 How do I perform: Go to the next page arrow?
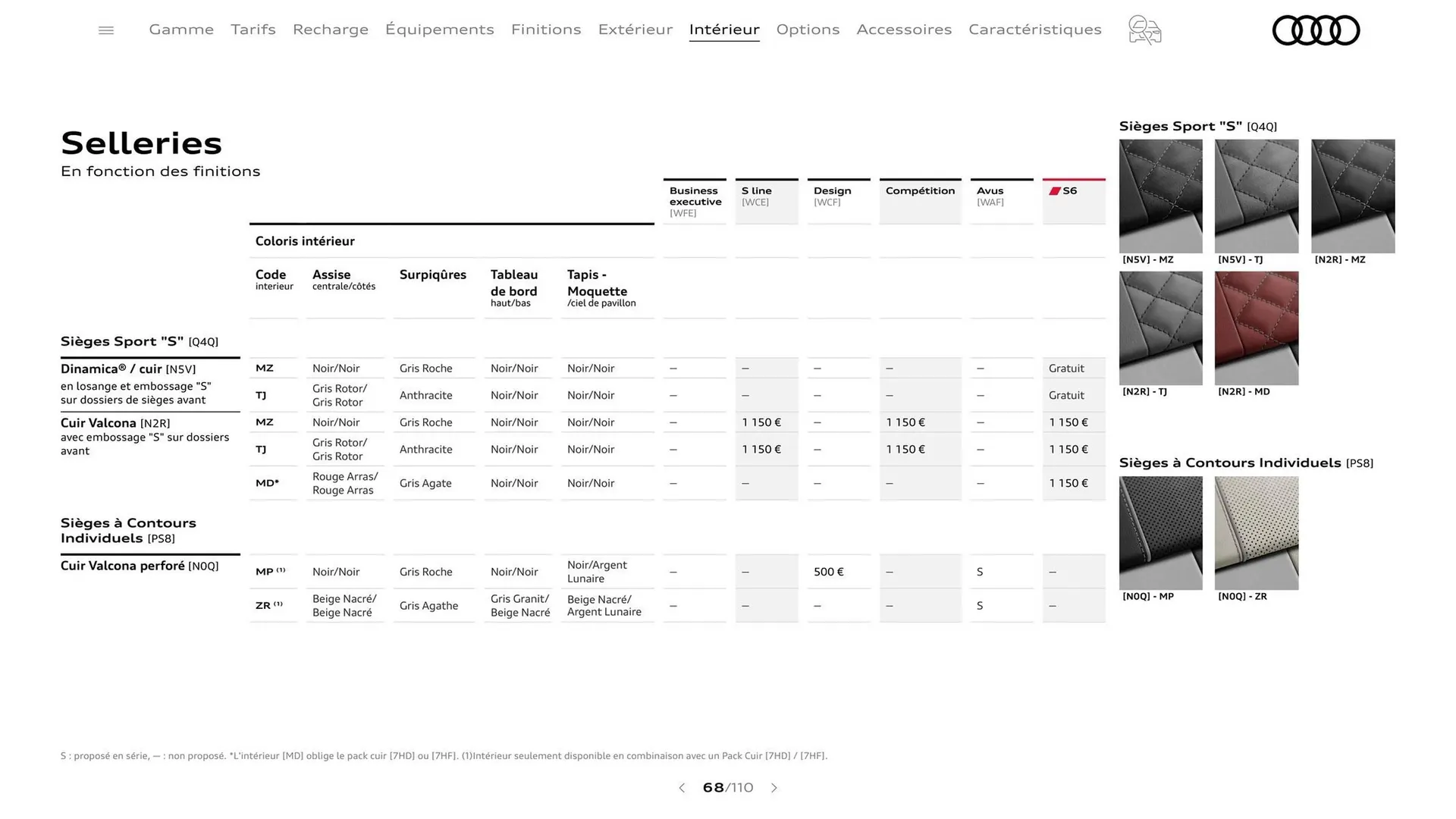774,788
